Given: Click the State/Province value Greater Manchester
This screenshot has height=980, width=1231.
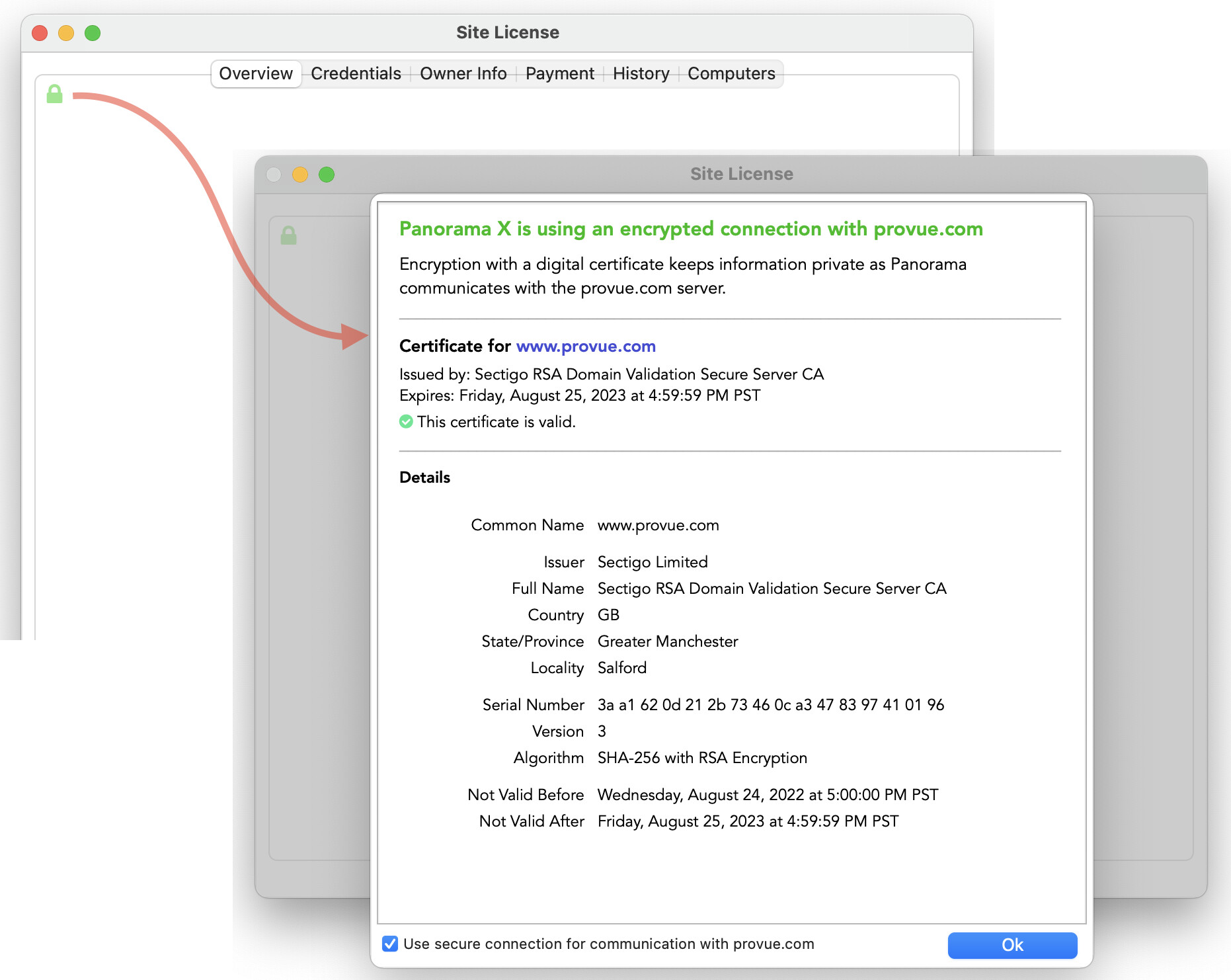Looking at the screenshot, I should (668, 641).
